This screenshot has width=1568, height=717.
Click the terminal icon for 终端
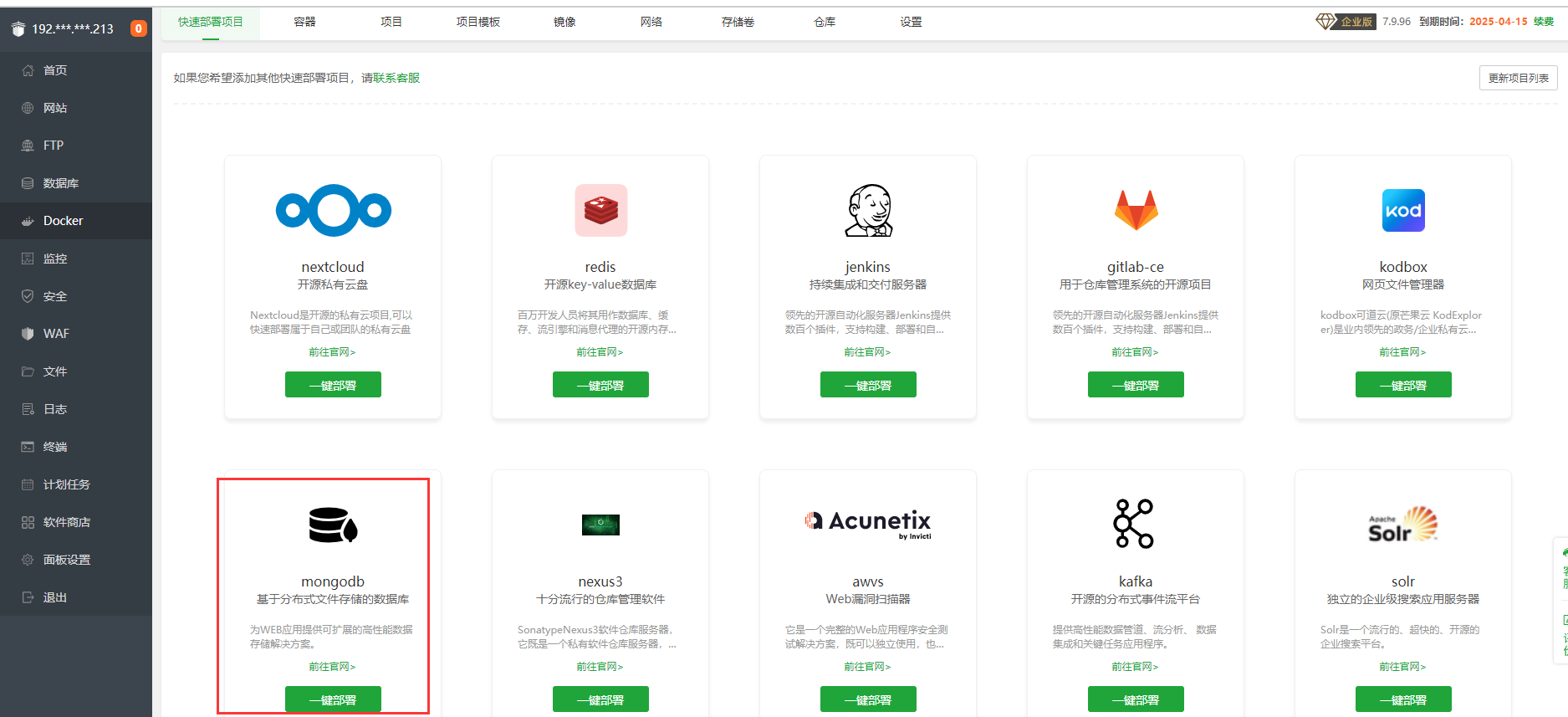[28, 447]
